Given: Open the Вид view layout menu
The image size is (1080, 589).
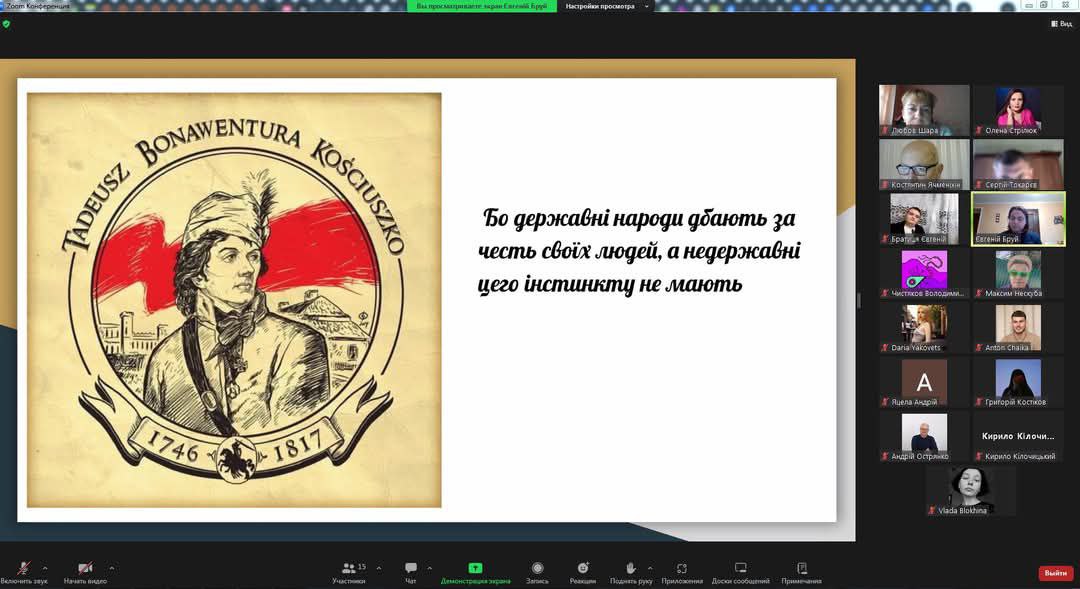Looking at the screenshot, I should pos(1061,23).
